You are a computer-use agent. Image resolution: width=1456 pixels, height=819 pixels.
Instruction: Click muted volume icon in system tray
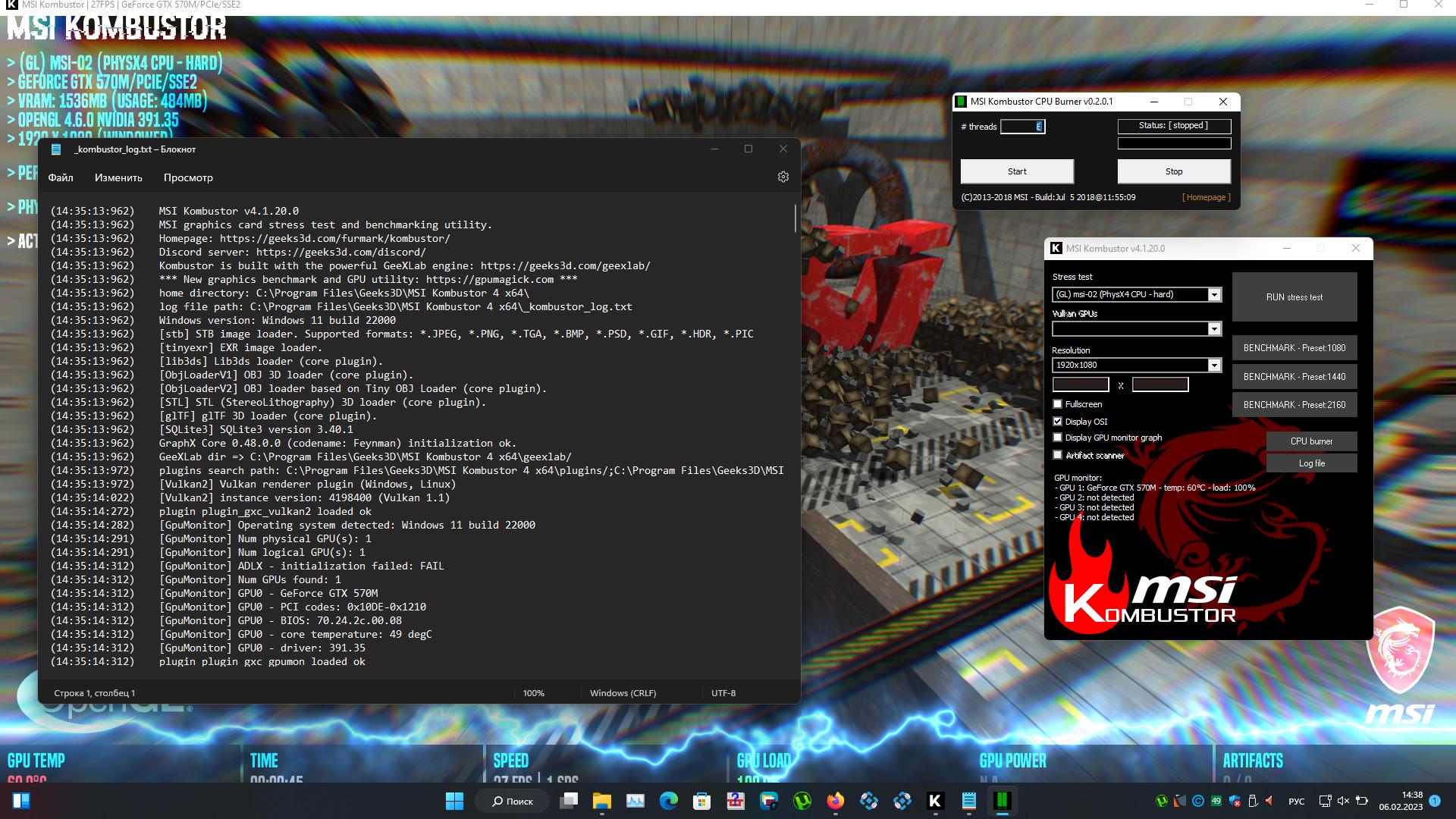1343,801
